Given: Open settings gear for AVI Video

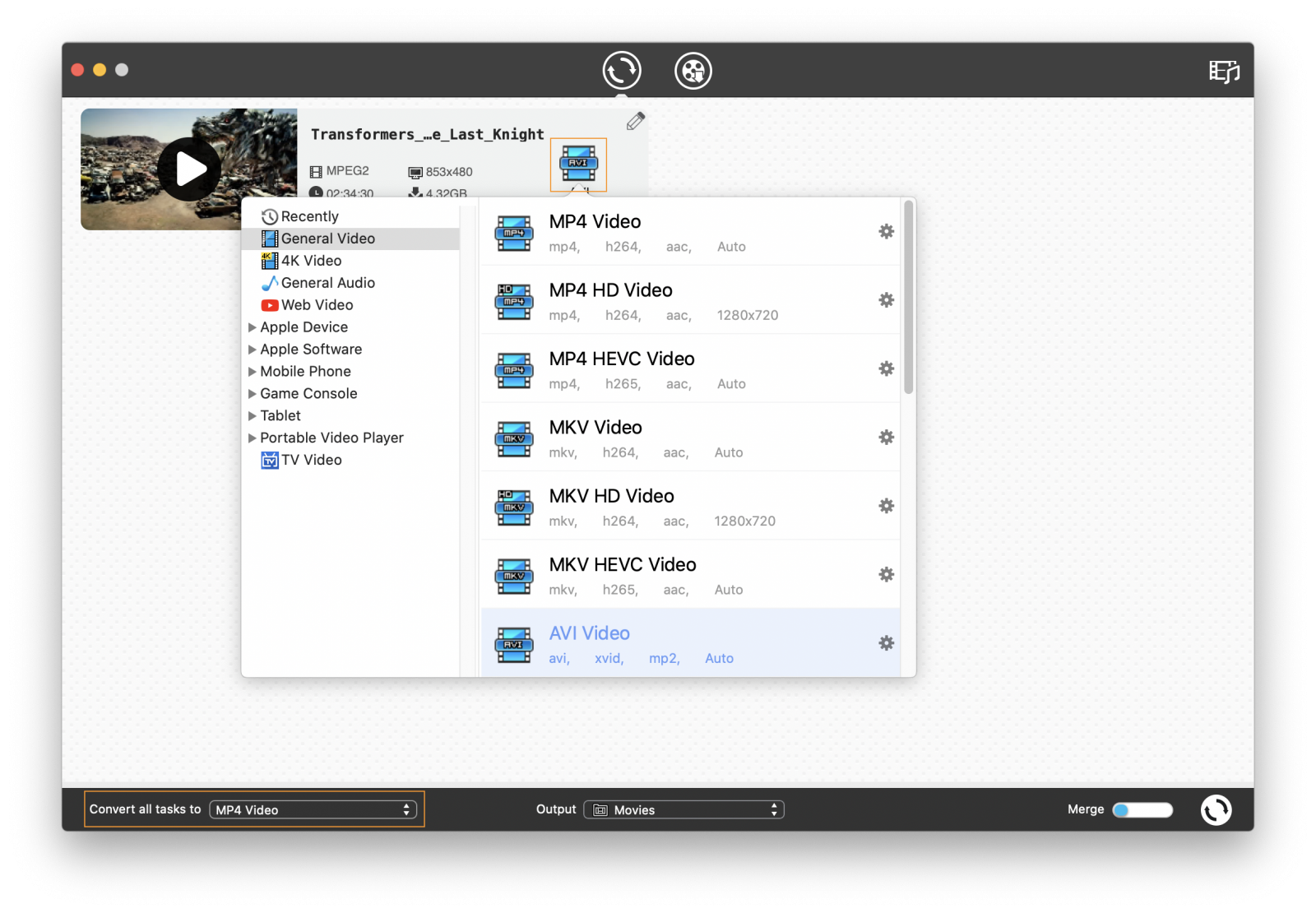Looking at the screenshot, I should 886,643.
